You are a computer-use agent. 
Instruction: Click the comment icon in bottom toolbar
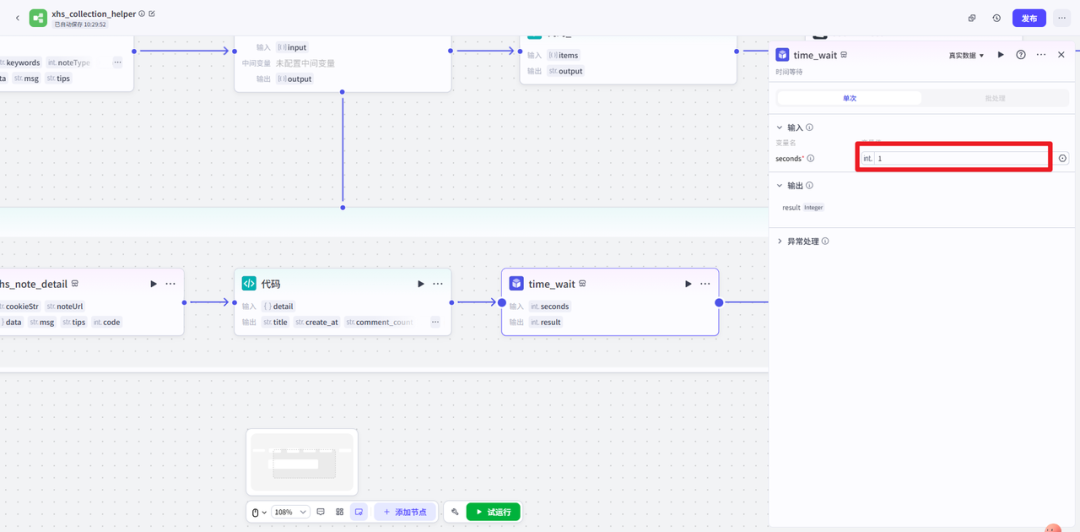(321, 512)
